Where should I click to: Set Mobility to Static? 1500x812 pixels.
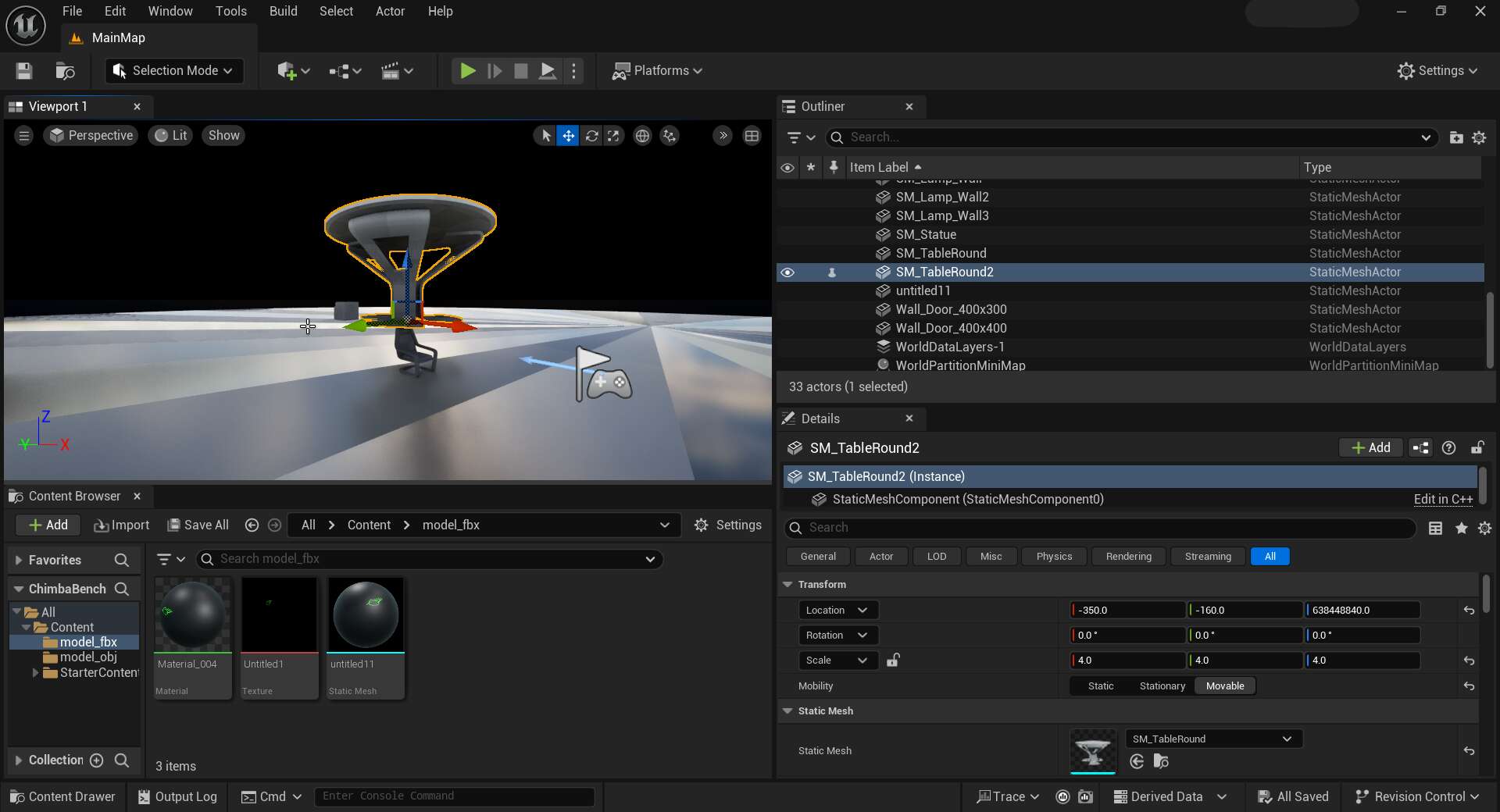pos(1100,686)
